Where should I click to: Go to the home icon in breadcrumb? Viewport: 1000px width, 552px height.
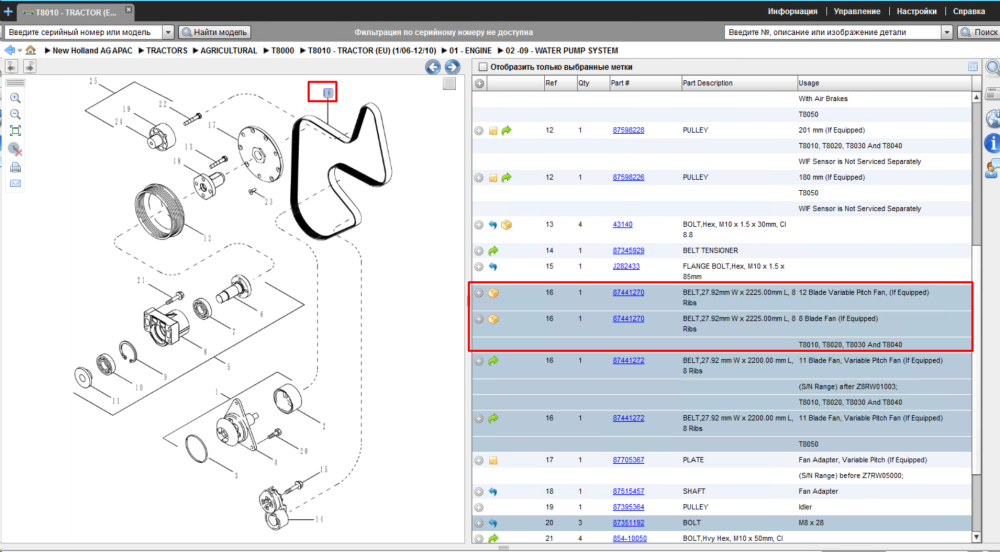tap(31, 50)
